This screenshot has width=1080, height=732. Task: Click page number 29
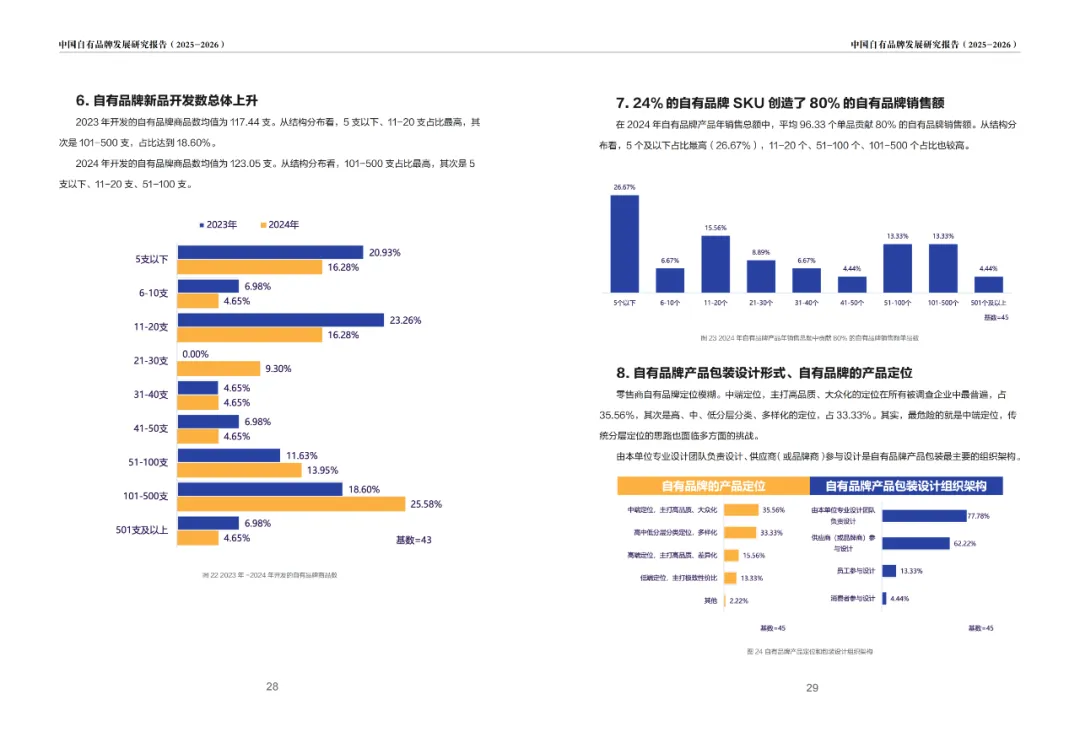pos(812,688)
